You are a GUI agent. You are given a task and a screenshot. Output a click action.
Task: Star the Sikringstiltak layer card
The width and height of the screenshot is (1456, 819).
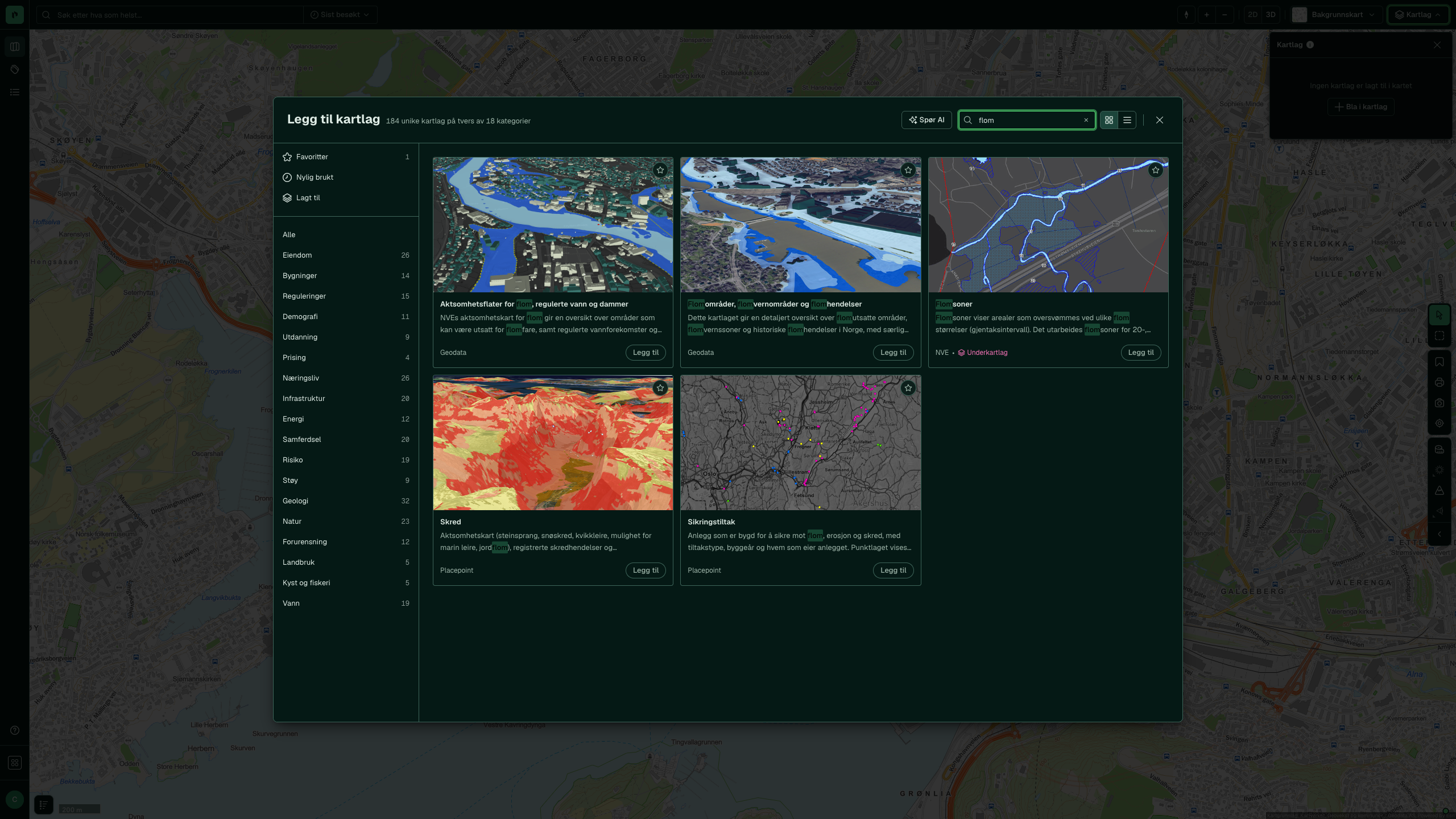coord(908,388)
